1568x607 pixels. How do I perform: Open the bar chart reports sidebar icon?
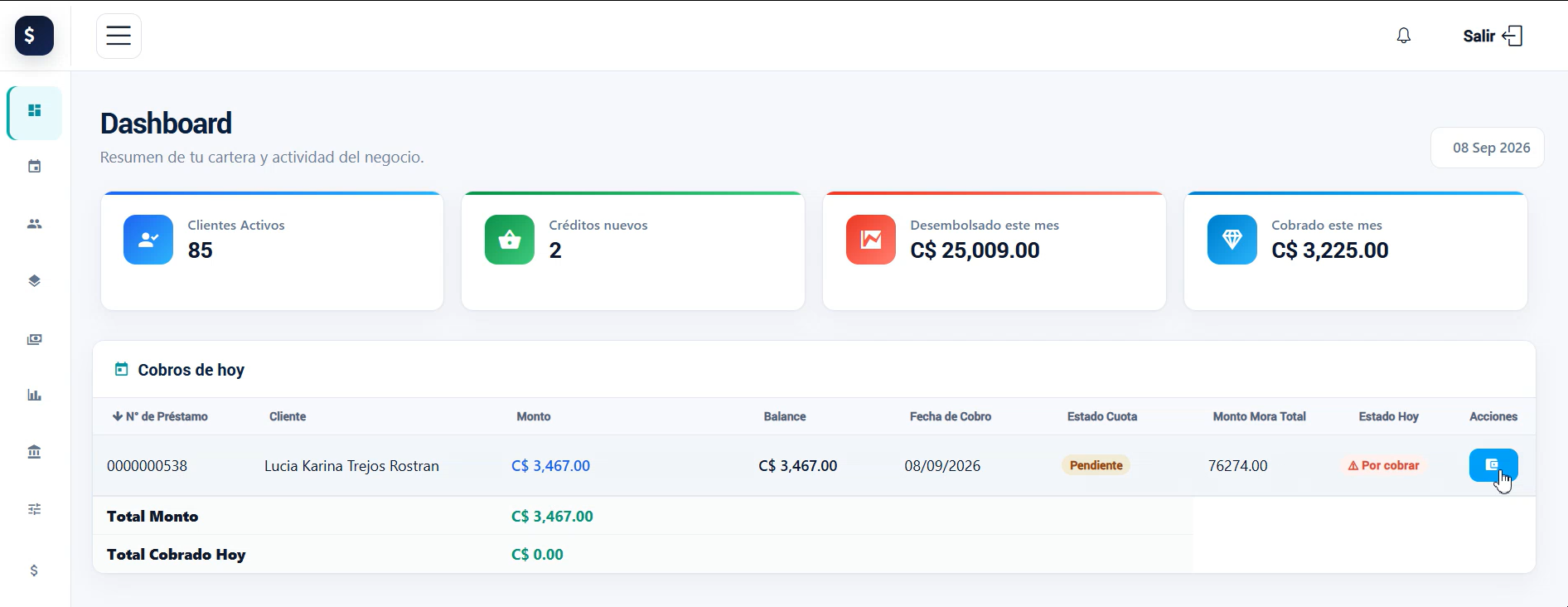[35, 395]
